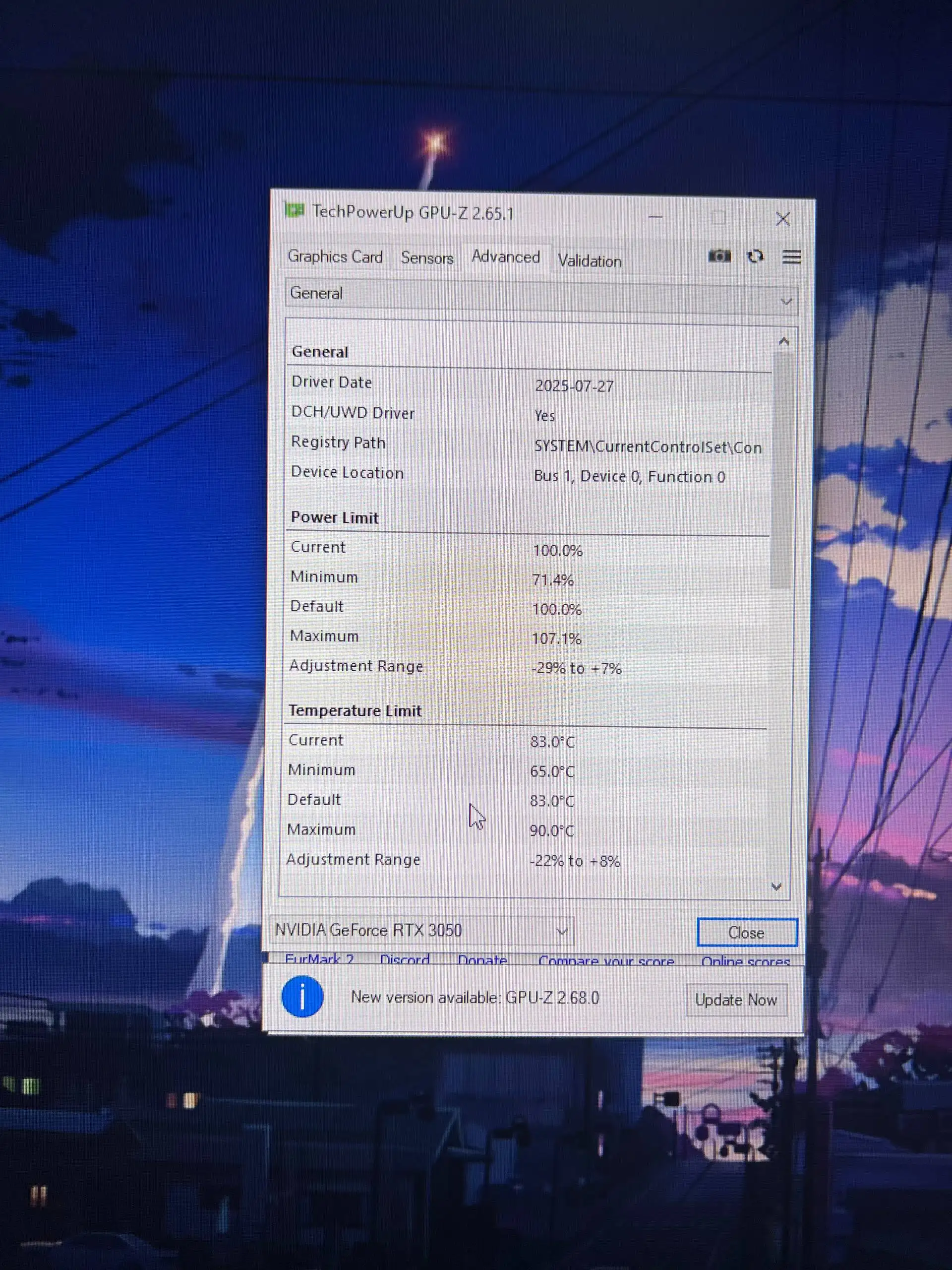Open the Sensors tab
952x1270 pixels.
pos(427,258)
